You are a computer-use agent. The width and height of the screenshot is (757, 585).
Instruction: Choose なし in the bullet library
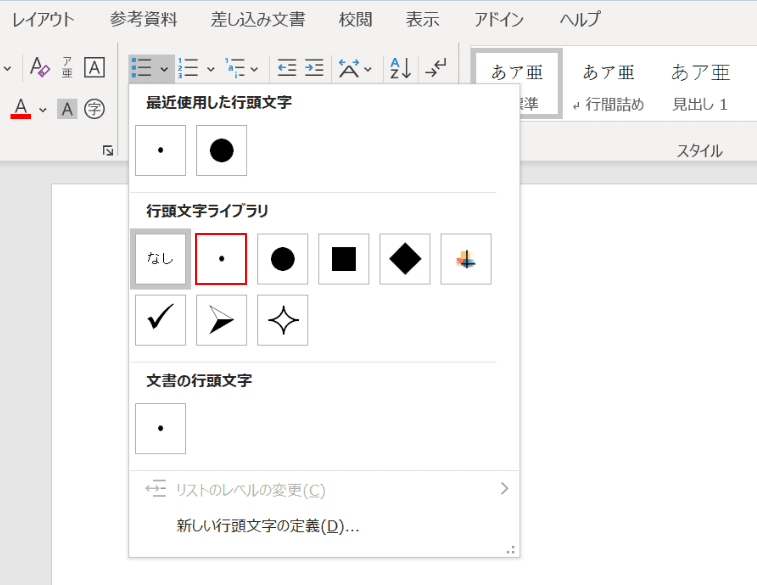coord(160,259)
